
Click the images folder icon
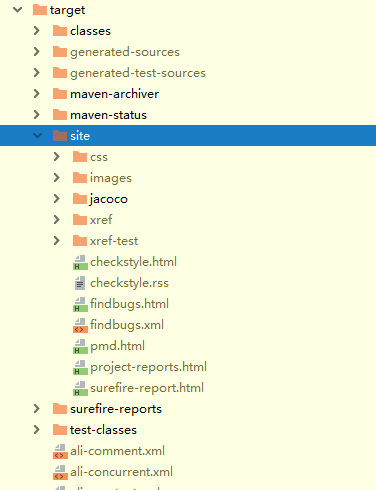[80, 178]
